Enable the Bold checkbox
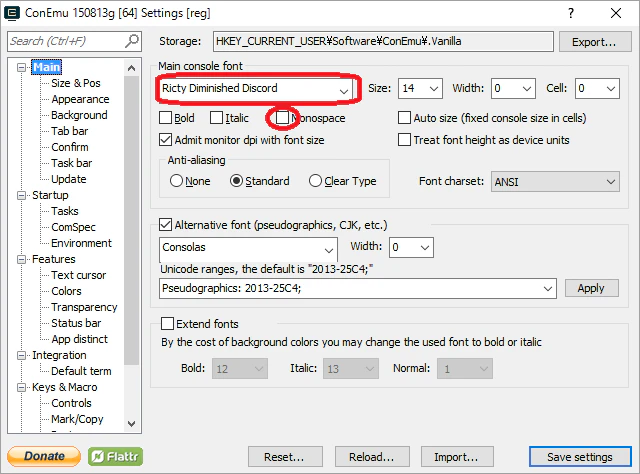Screen dimensions: 640x474 [165, 118]
